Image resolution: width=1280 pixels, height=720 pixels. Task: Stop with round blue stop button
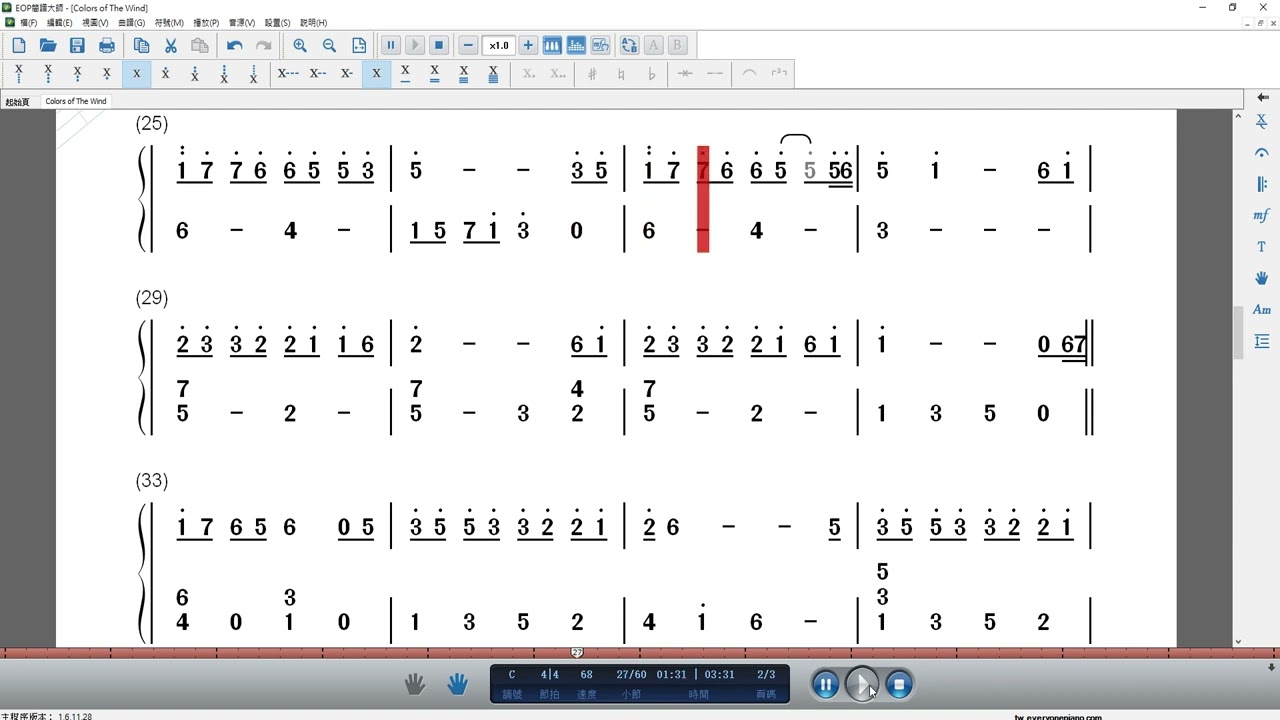(x=899, y=685)
